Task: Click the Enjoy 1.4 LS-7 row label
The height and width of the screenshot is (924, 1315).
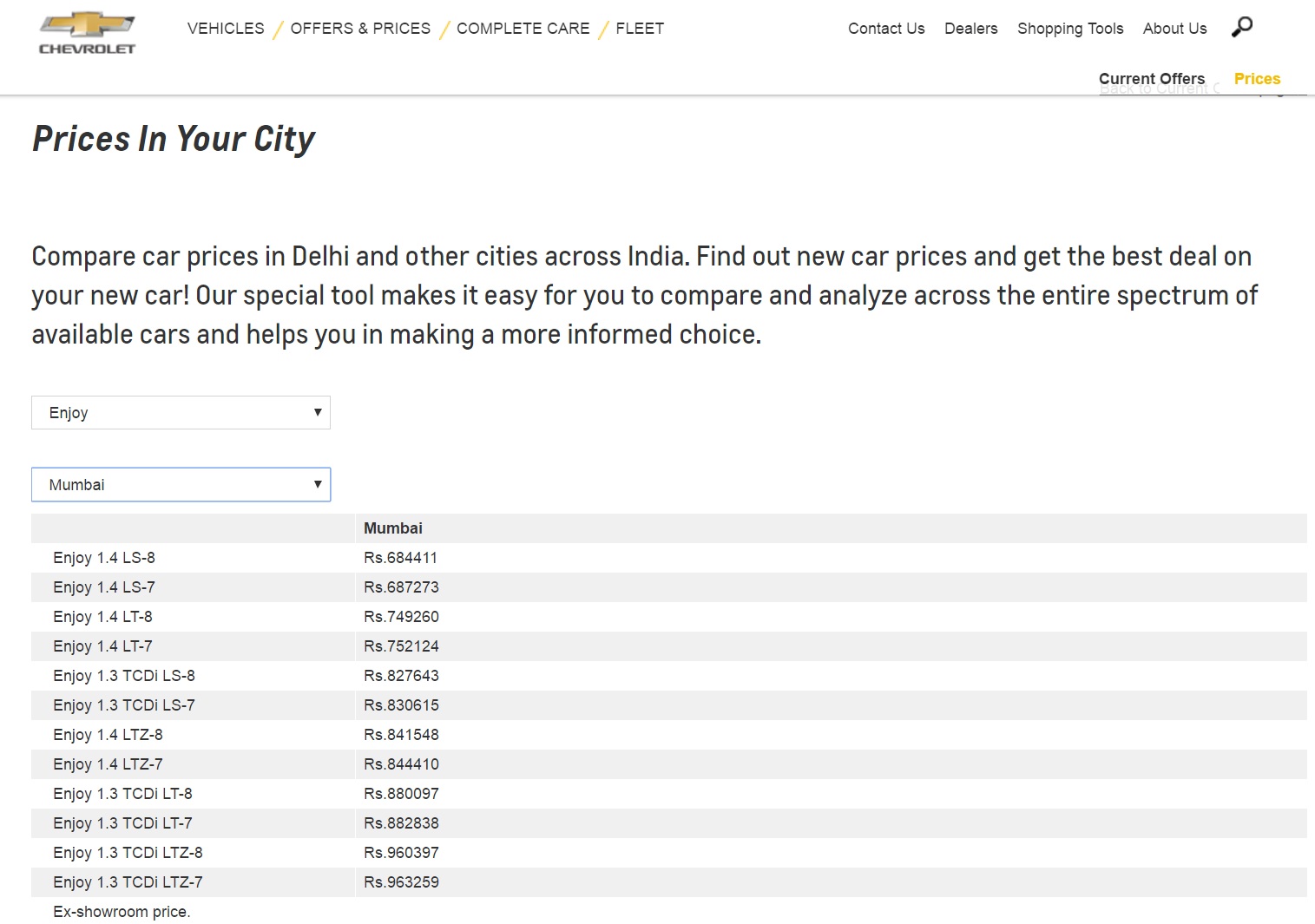Action: coord(104,587)
